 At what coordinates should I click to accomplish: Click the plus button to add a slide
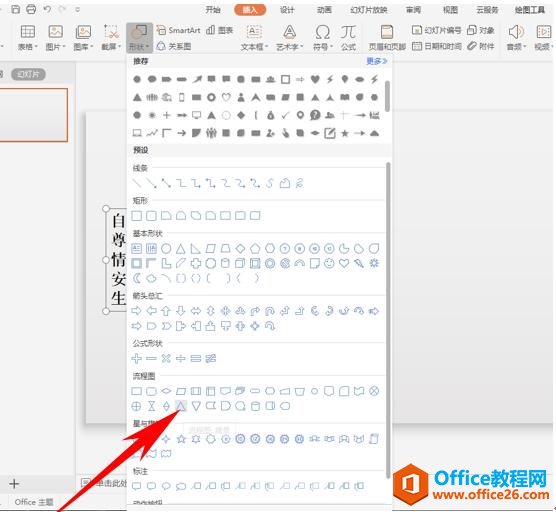point(14,484)
